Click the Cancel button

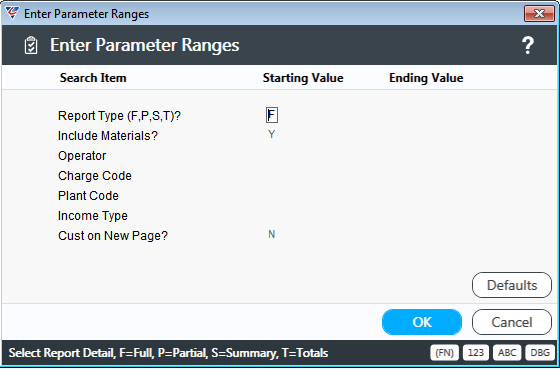click(512, 322)
